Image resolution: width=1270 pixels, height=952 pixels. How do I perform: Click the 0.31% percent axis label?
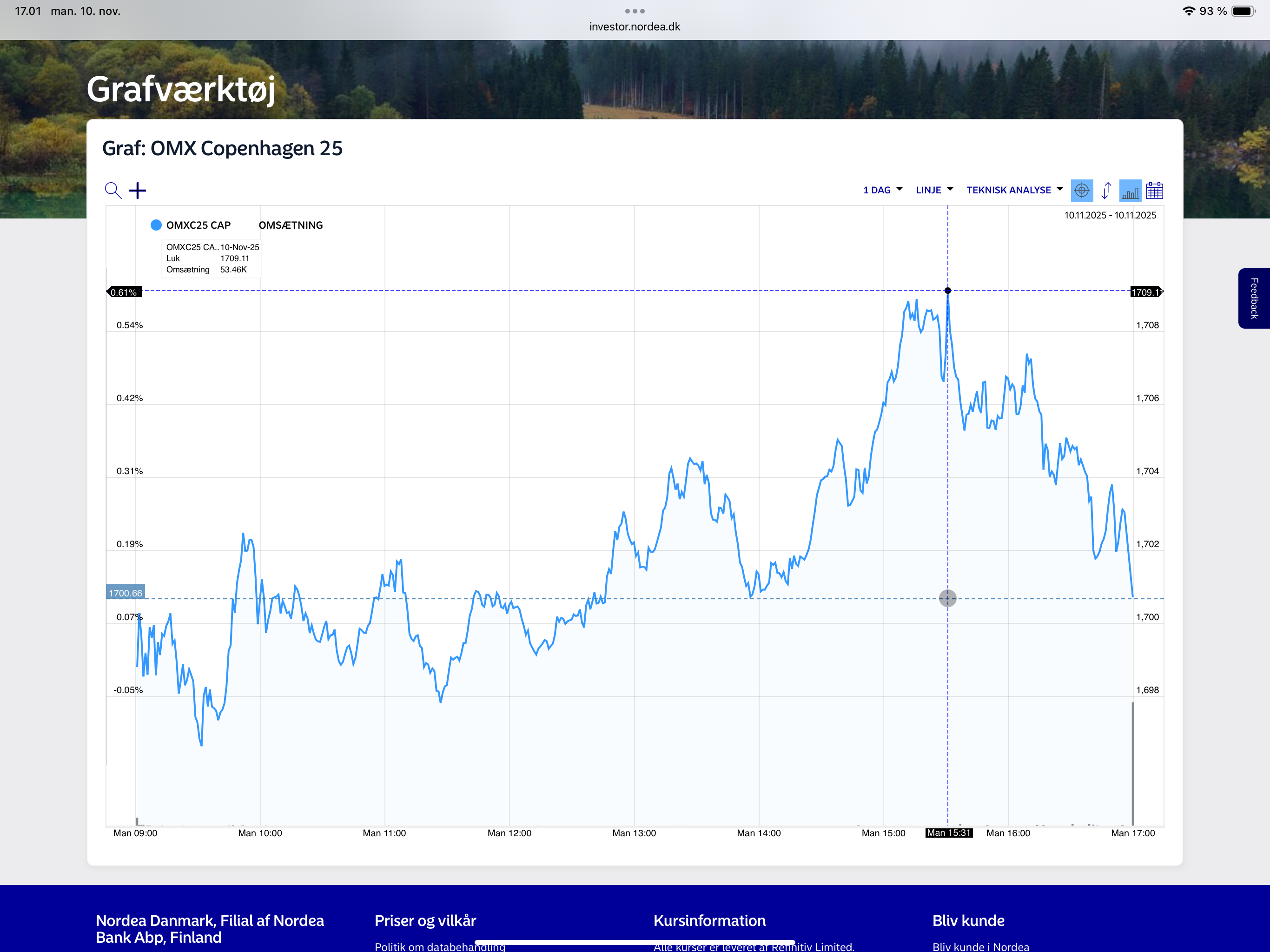130,471
